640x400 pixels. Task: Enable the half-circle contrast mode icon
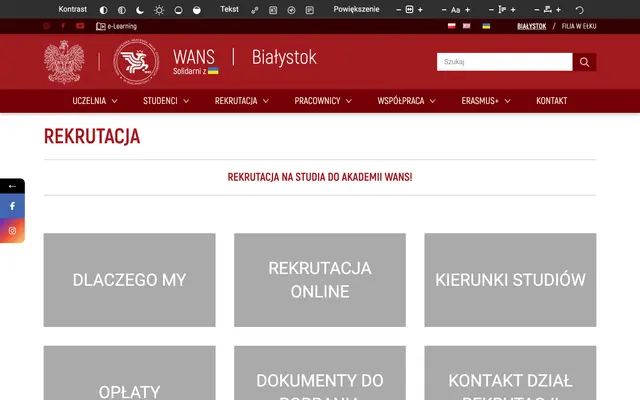tap(104, 10)
